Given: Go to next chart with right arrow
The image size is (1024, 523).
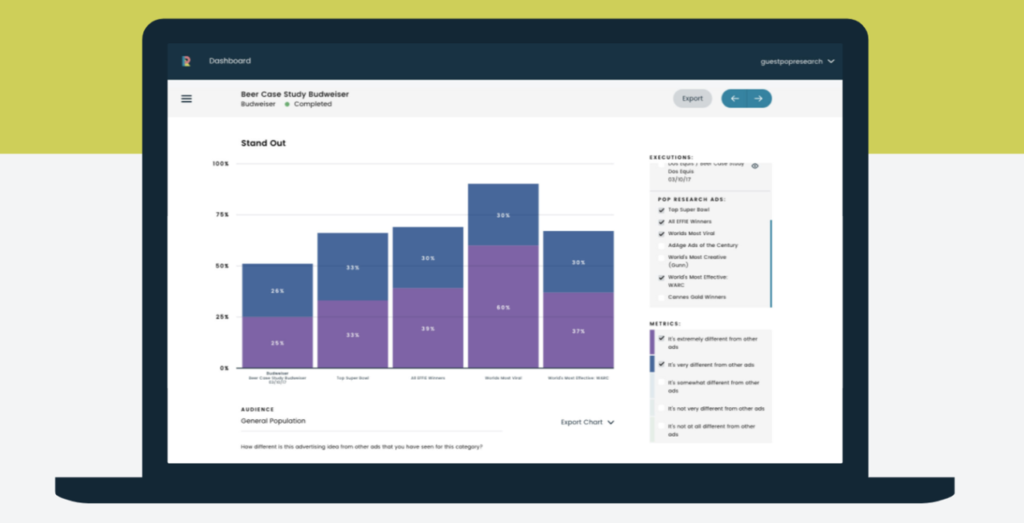Looking at the screenshot, I should click(759, 98).
